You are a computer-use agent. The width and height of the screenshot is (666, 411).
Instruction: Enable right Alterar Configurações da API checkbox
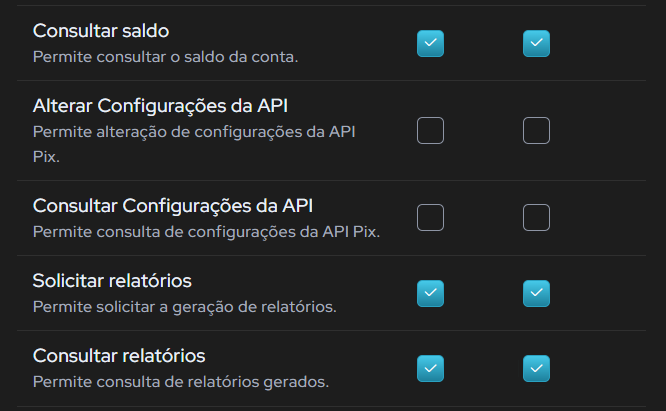click(x=536, y=130)
